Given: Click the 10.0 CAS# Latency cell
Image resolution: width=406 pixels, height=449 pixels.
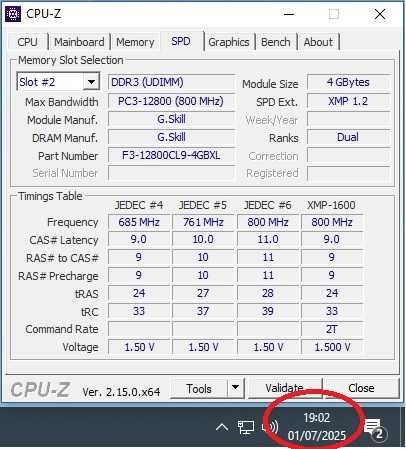Looking at the screenshot, I should (203, 239).
